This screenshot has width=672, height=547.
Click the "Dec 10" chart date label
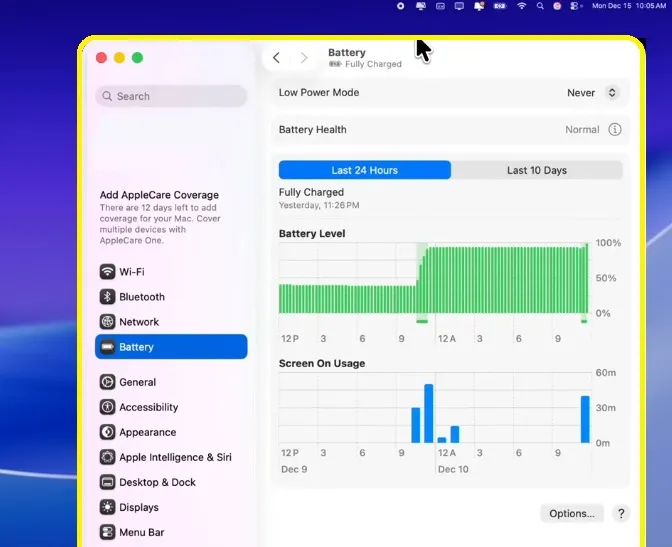coord(453,469)
